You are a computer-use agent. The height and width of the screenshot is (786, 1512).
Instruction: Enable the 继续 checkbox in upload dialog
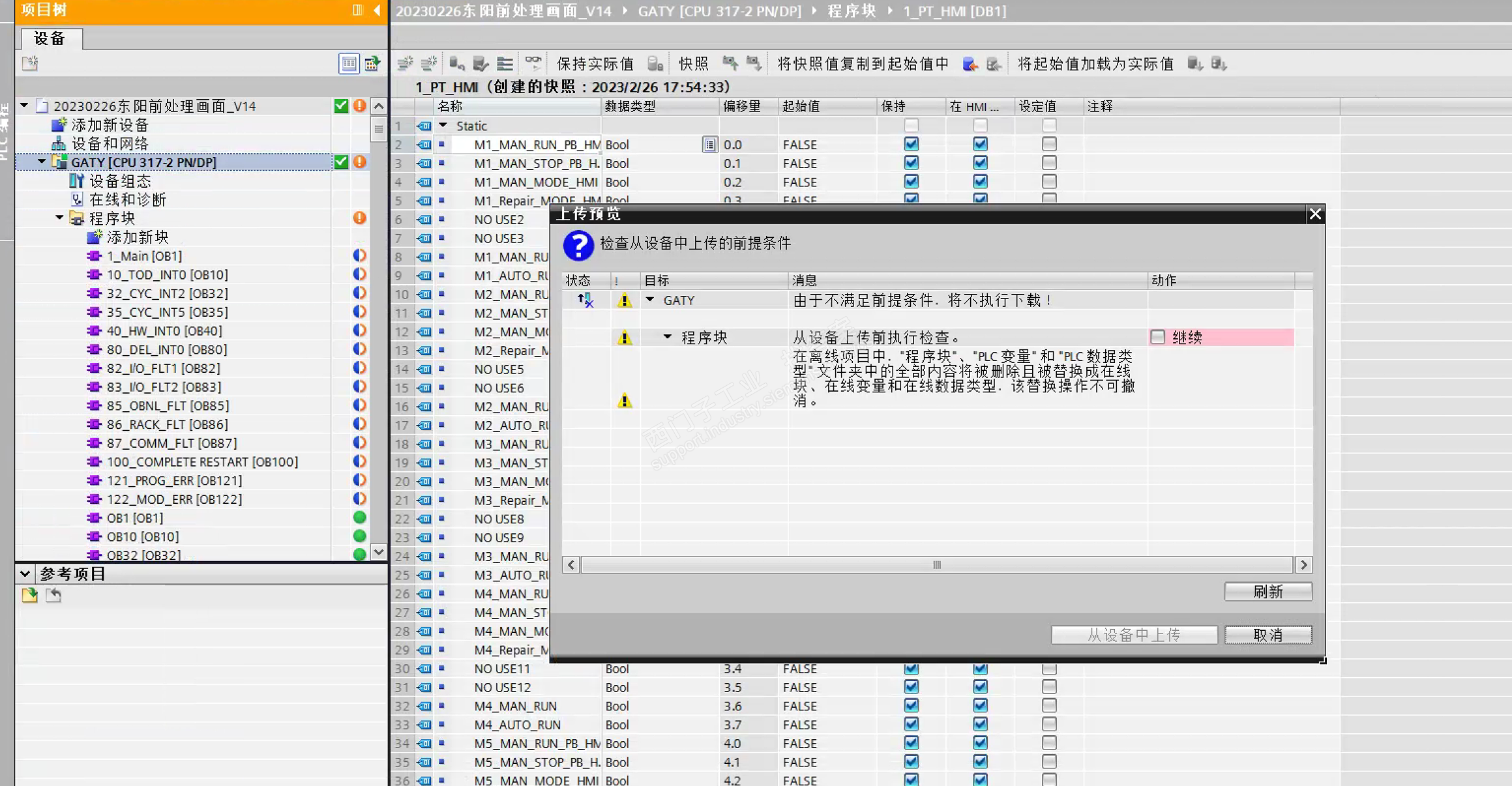click(x=1157, y=337)
